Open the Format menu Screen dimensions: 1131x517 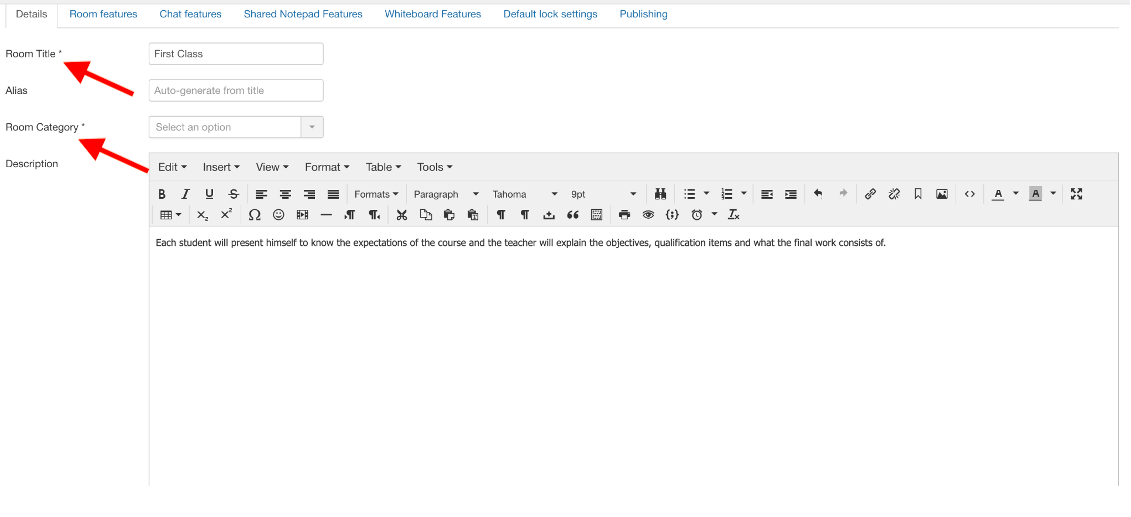tap(327, 167)
